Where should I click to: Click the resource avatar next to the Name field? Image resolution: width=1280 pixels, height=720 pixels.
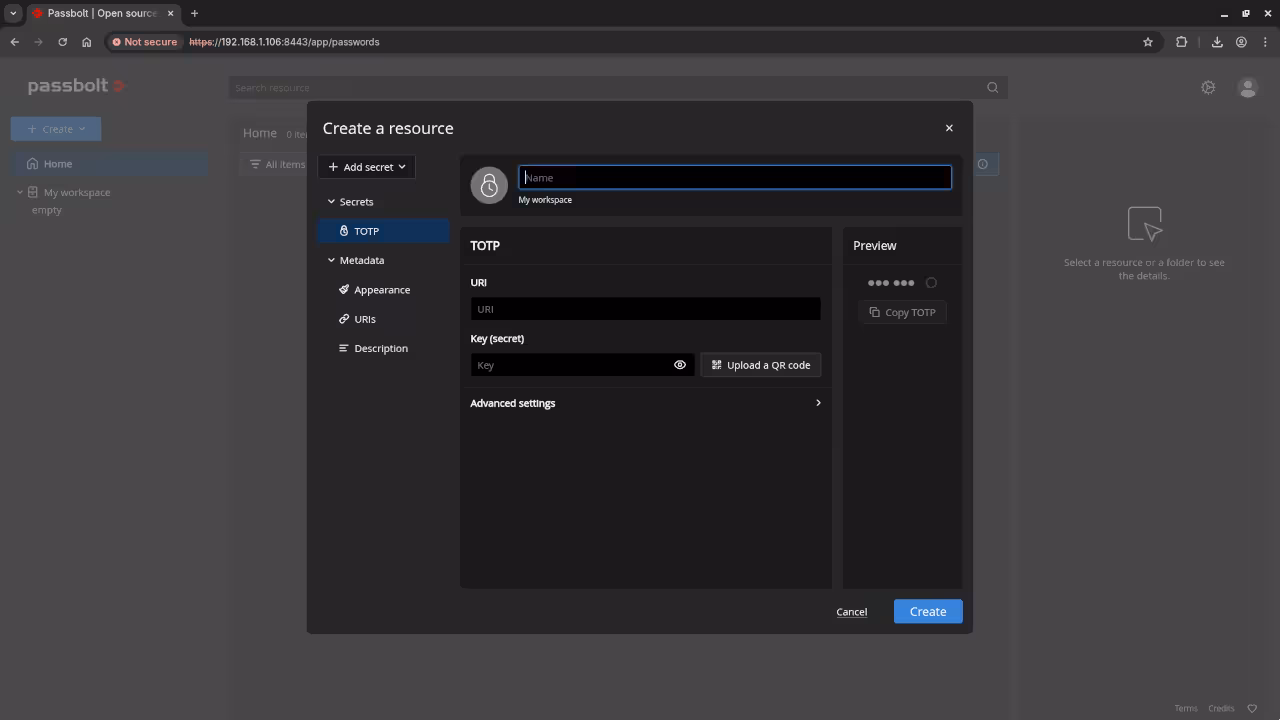point(489,185)
